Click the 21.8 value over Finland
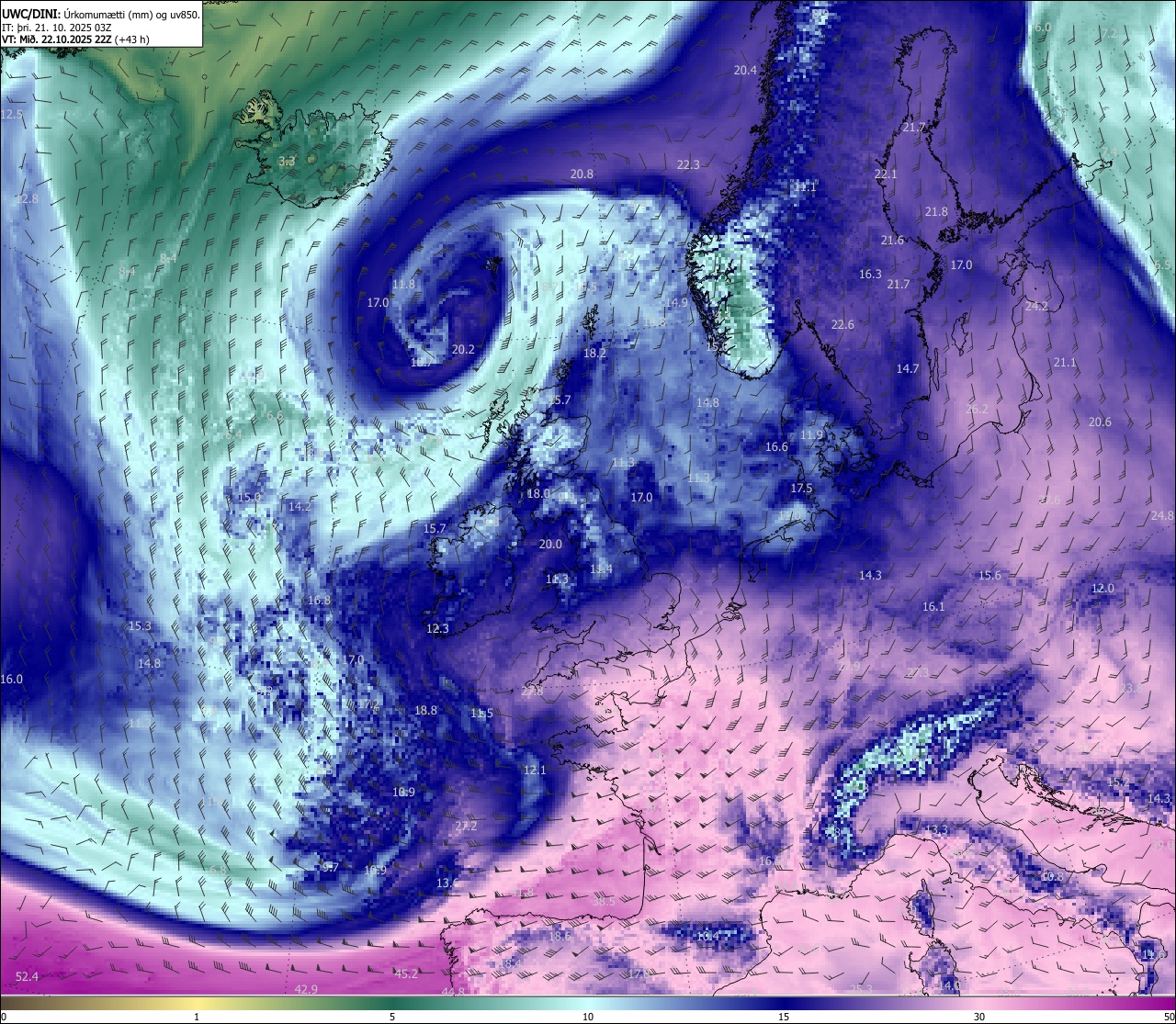Screen dimensions: 1176x1024 pyautogui.click(x=936, y=212)
